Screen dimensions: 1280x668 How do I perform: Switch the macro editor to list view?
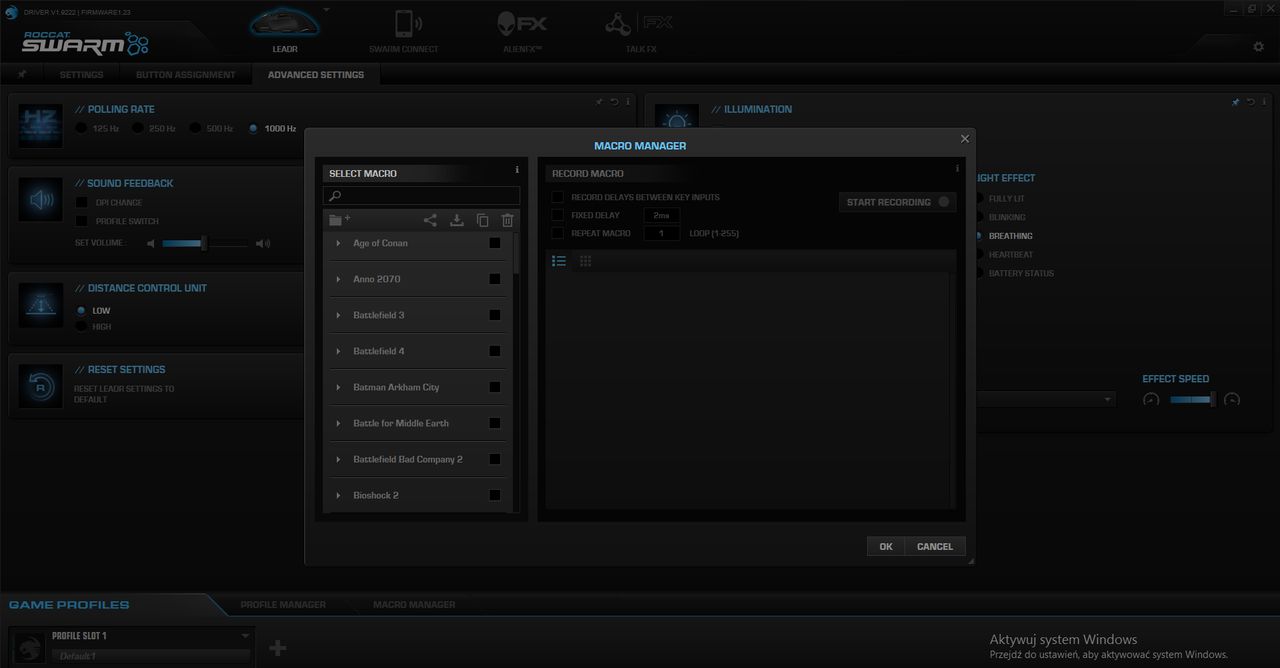(x=559, y=261)
